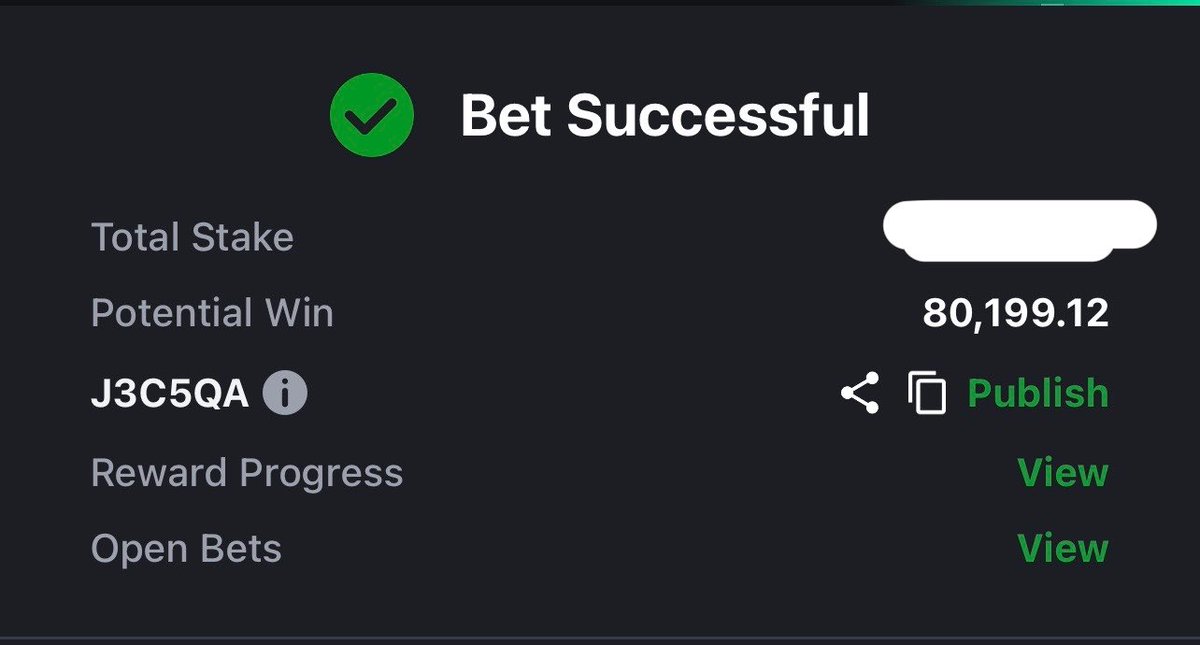Viewport: 1200px width, 645px height.
Task: Open the info icon beside J3C5QA
Action: point(285,394)
